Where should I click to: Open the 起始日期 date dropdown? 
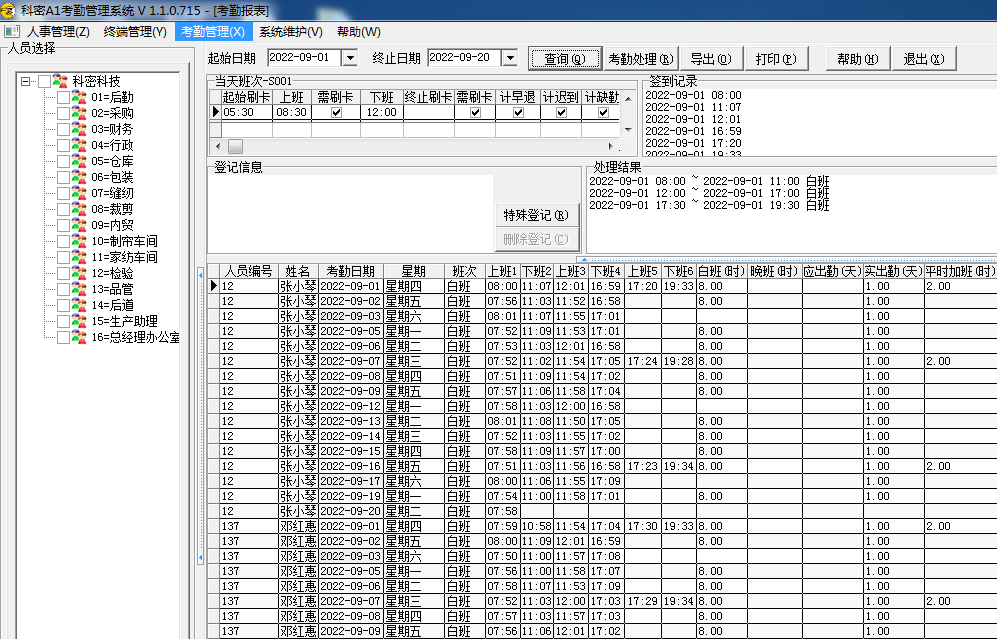coord(350,58)
